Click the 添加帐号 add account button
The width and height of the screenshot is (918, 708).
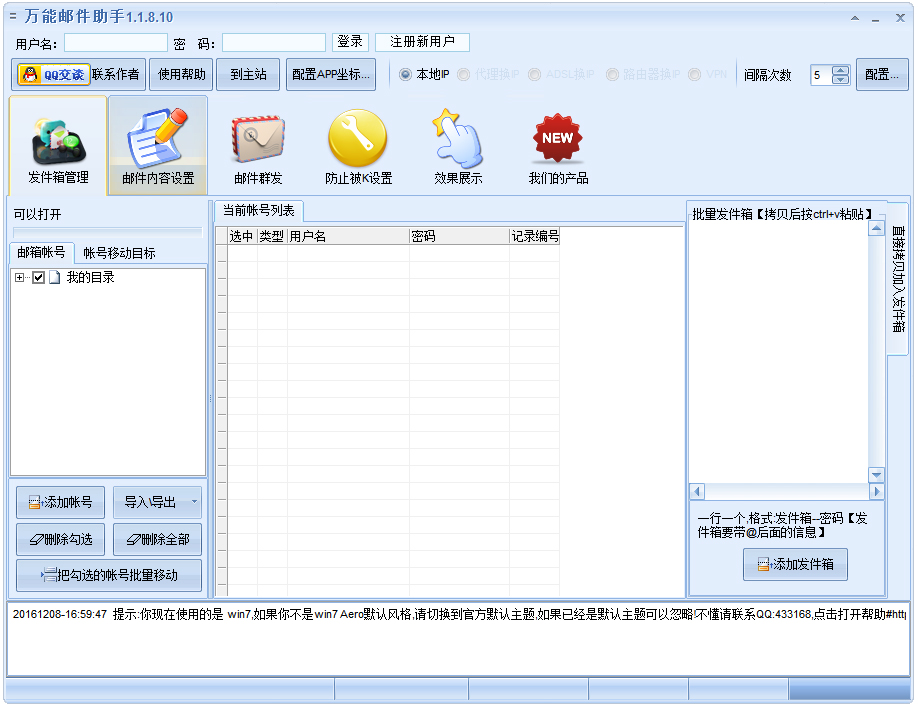point(59,502)
